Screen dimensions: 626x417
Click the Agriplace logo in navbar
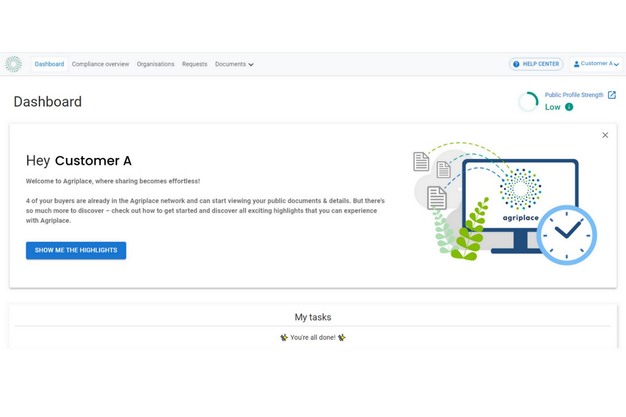[x=13, y=64]
